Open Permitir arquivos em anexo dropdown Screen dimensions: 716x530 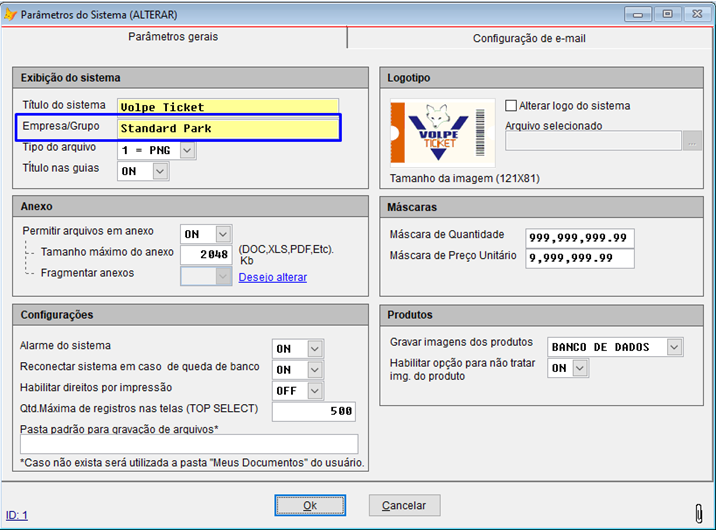223,234
